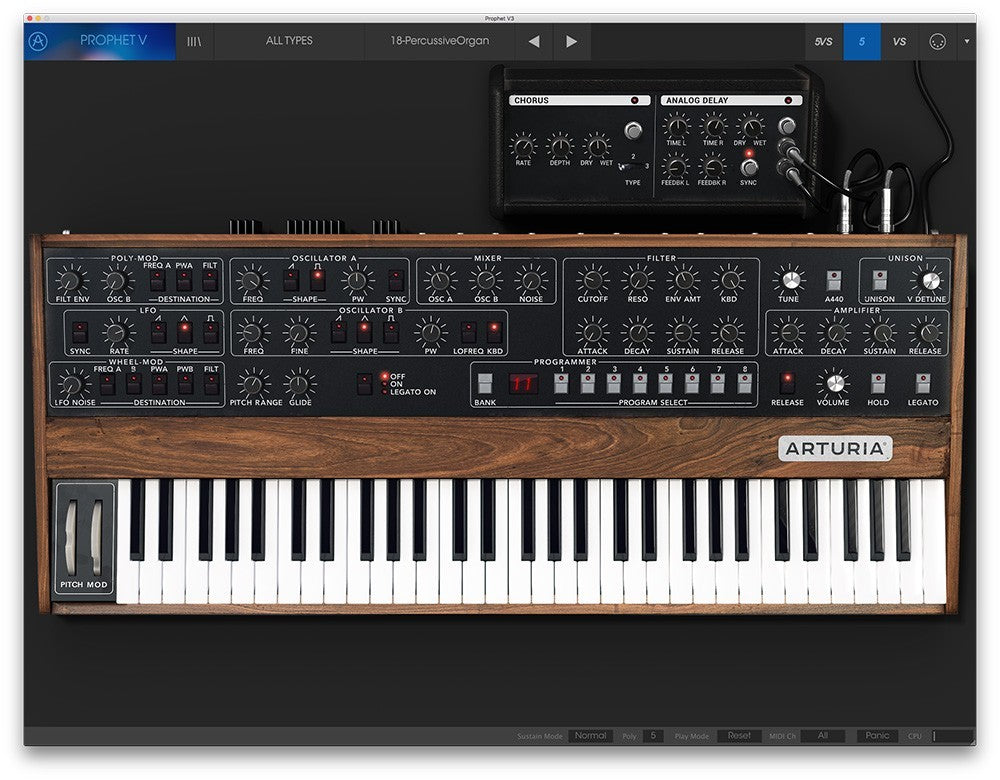Screen dimensions: 1000x780
Task: Switch to the Prophet 5 tab
Action: click(x=862, y=41)
